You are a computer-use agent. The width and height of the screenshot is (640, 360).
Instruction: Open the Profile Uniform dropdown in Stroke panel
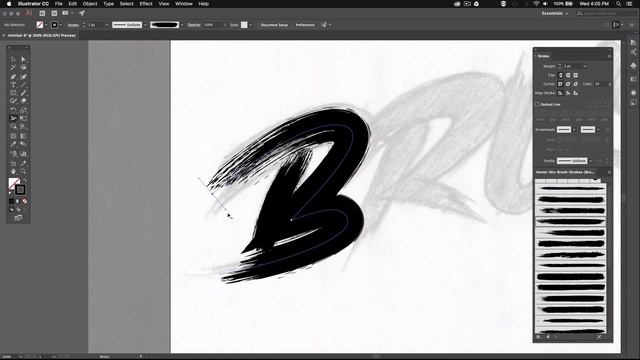[590, 161]
